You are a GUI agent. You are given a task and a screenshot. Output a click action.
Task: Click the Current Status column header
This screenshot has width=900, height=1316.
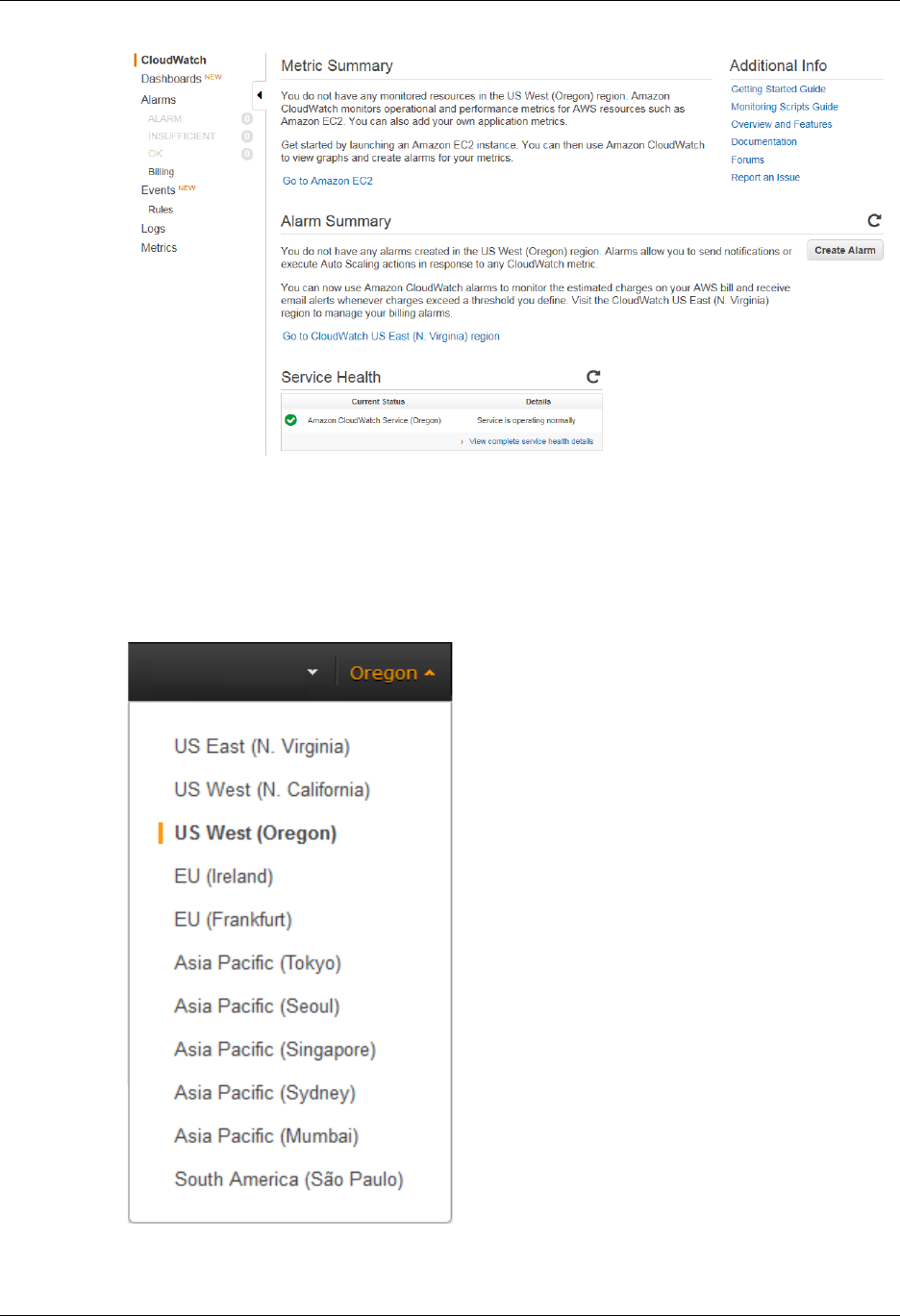tap(378, 402)
